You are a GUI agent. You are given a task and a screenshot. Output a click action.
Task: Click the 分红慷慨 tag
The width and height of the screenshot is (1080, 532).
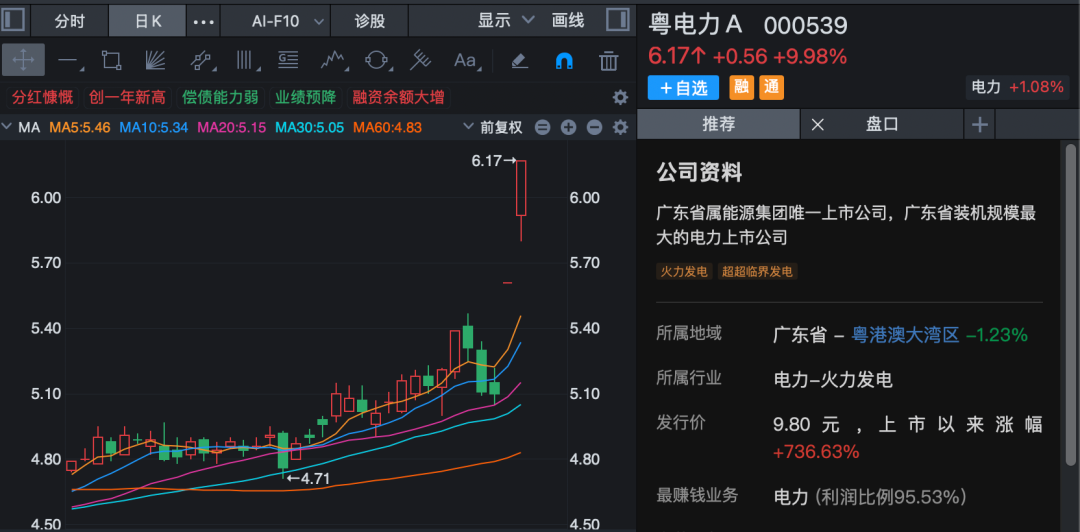point(42,97)
